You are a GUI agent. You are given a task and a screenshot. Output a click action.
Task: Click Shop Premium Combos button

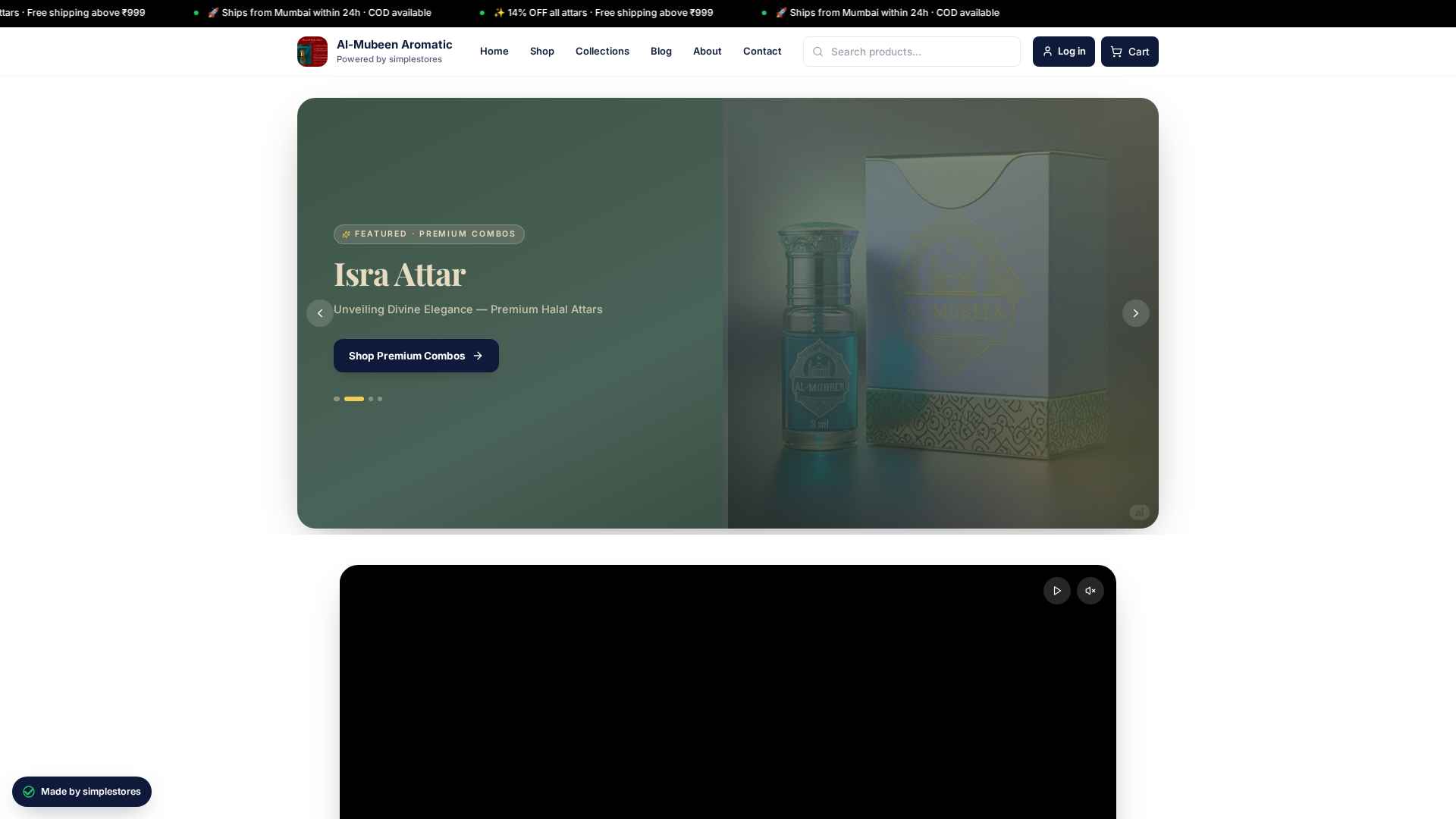416,356
